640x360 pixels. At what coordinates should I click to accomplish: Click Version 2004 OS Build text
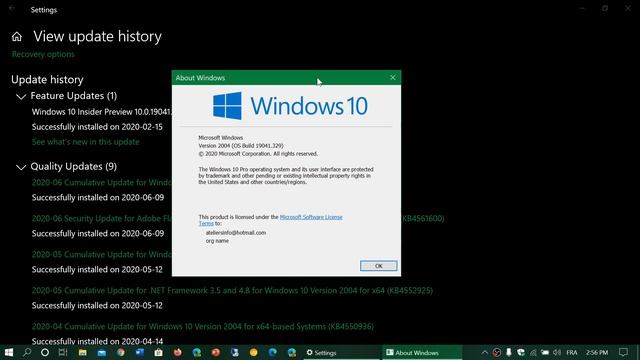point(241,146)
